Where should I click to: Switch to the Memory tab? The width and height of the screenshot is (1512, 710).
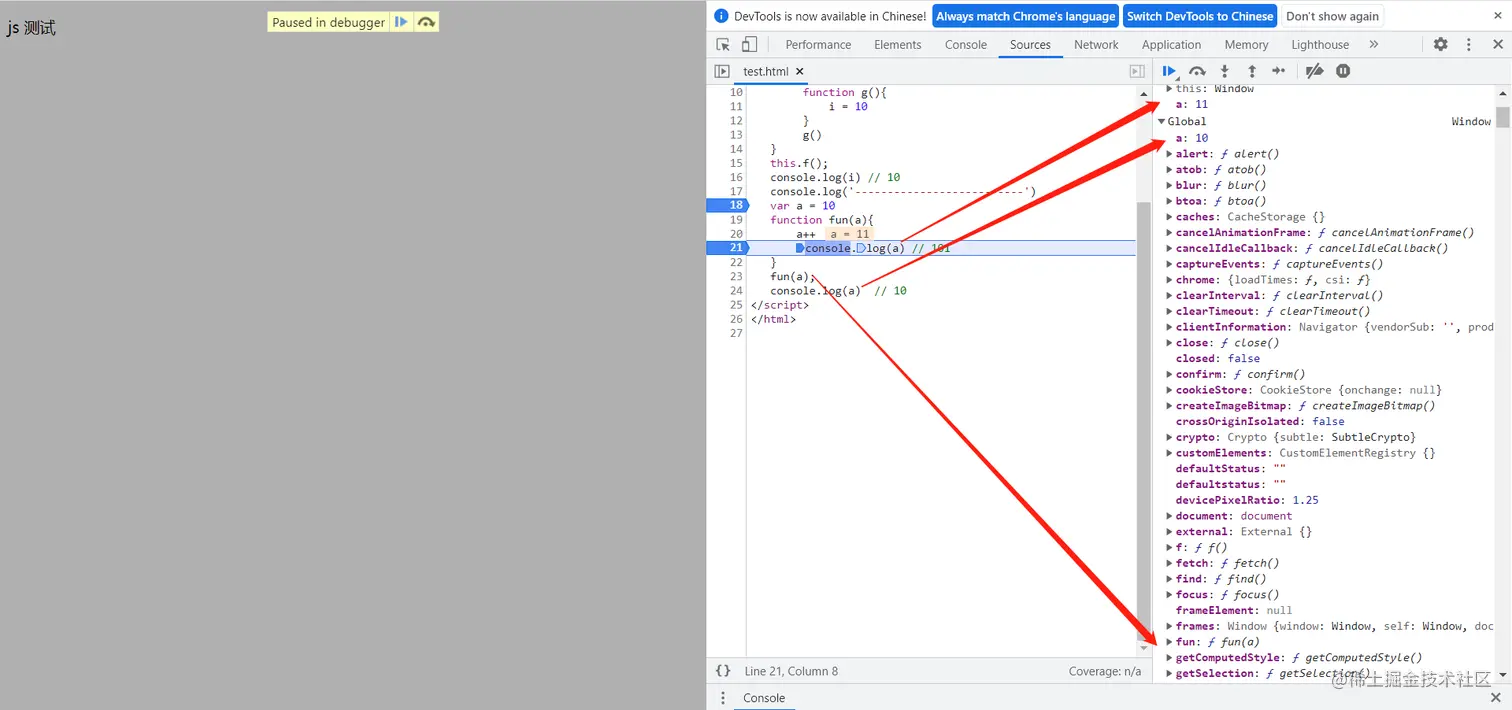point(1246,44)
